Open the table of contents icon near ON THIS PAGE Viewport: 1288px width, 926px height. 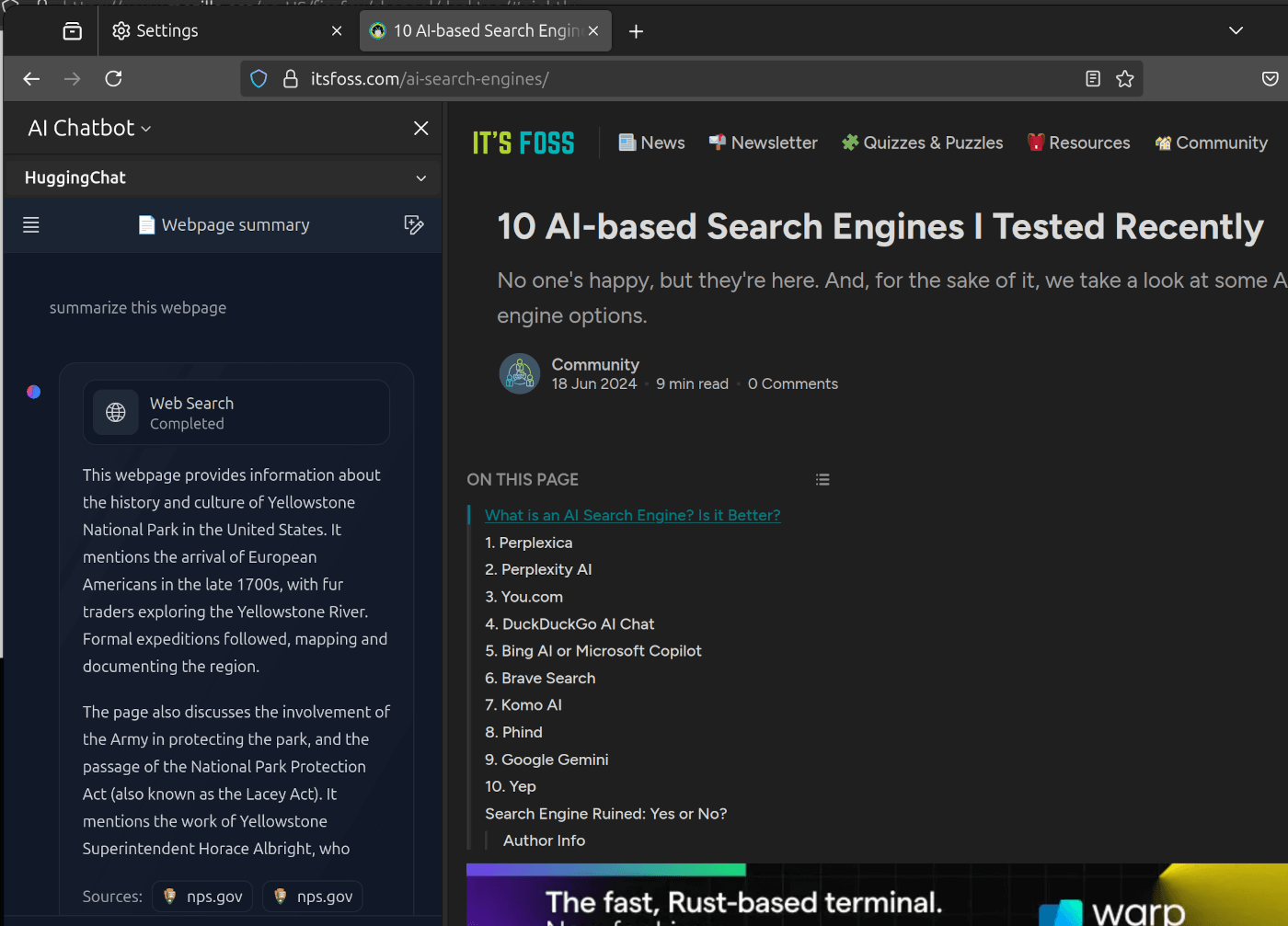pyautogui.click(x=822, y=479)
